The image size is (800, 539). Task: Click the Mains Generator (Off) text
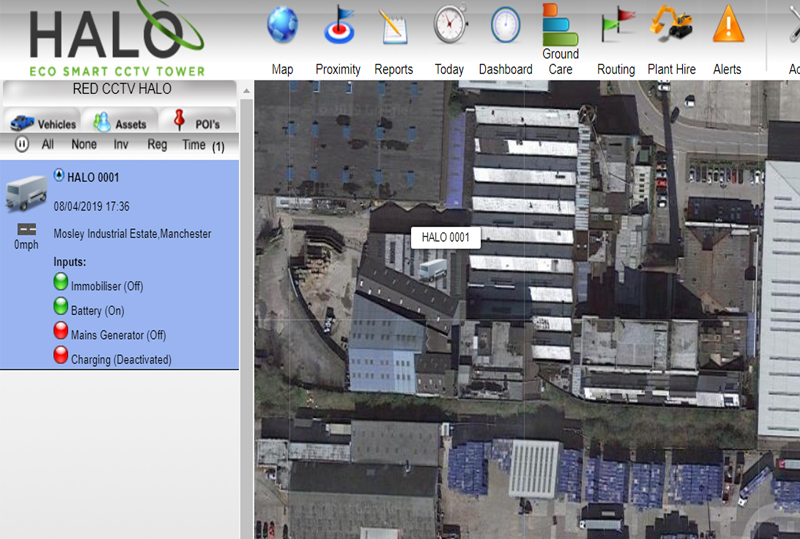pos(118,335)
